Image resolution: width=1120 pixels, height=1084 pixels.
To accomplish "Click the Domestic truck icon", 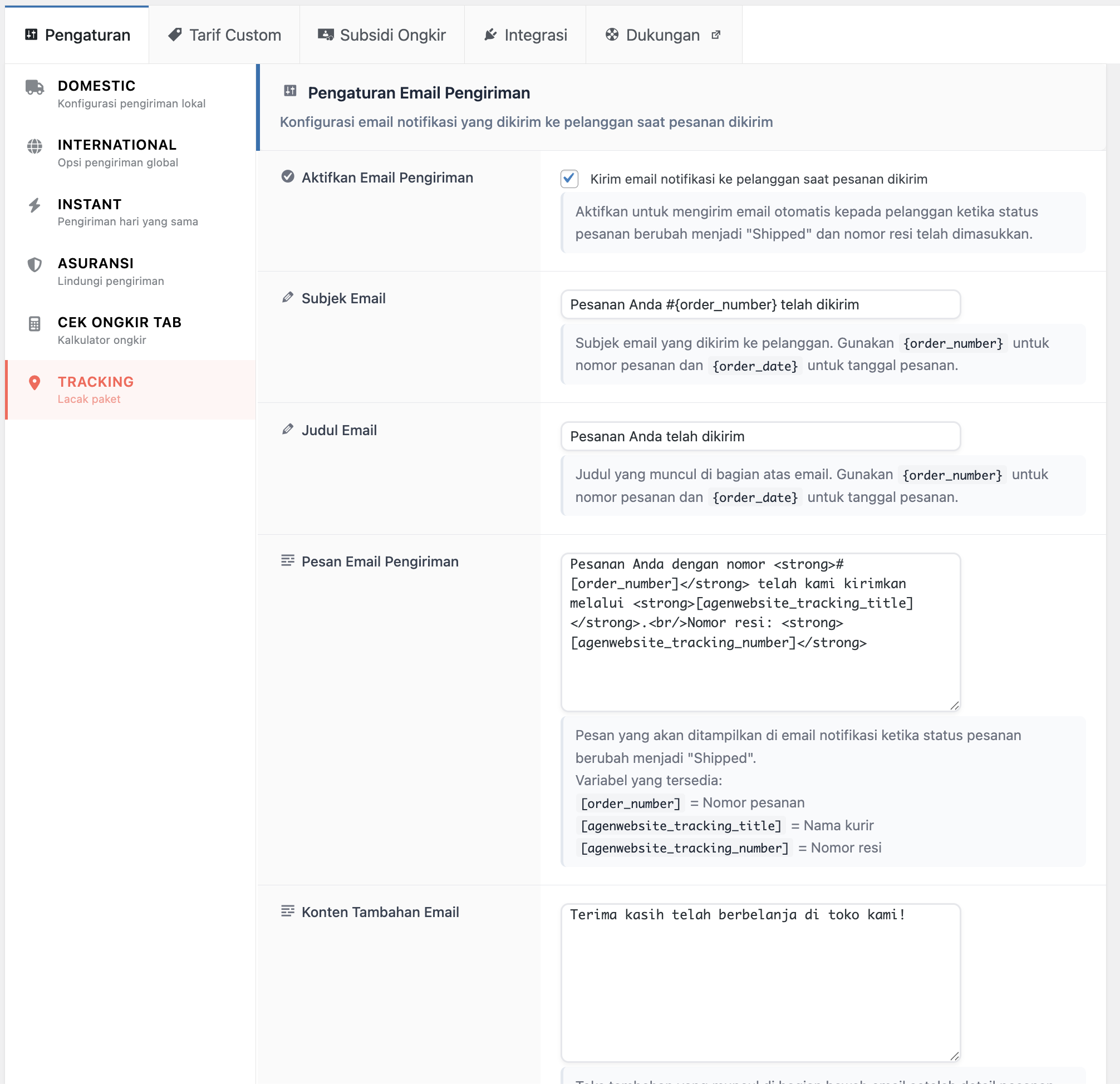I will click(x=35, y=87).
